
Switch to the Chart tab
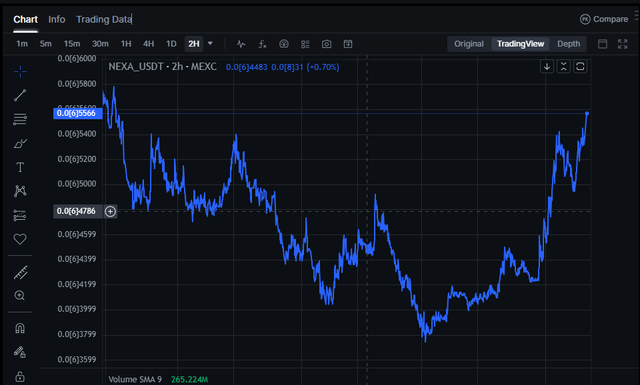[25, 19]
